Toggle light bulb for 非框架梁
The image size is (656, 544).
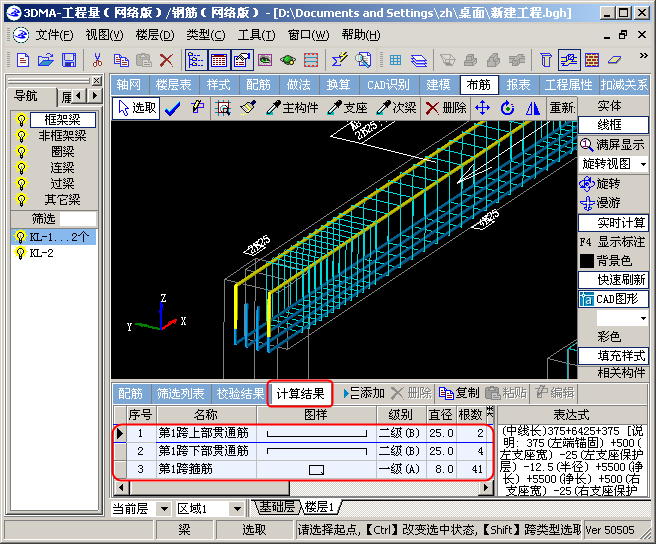click(21, 136)
